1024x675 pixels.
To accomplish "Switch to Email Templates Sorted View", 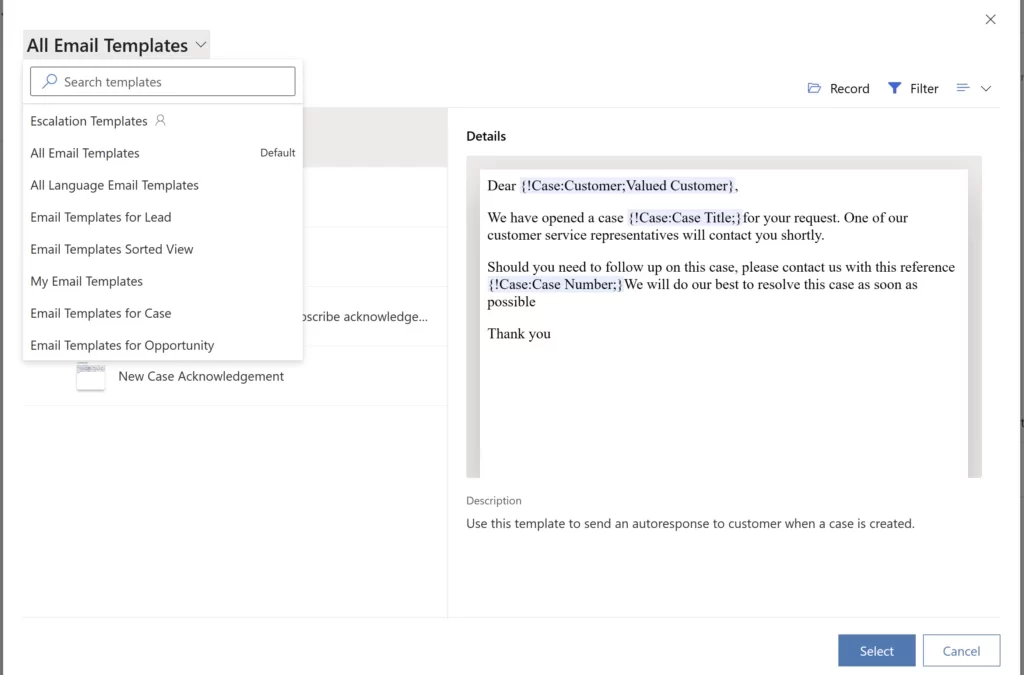I will [x=163, y=249].
